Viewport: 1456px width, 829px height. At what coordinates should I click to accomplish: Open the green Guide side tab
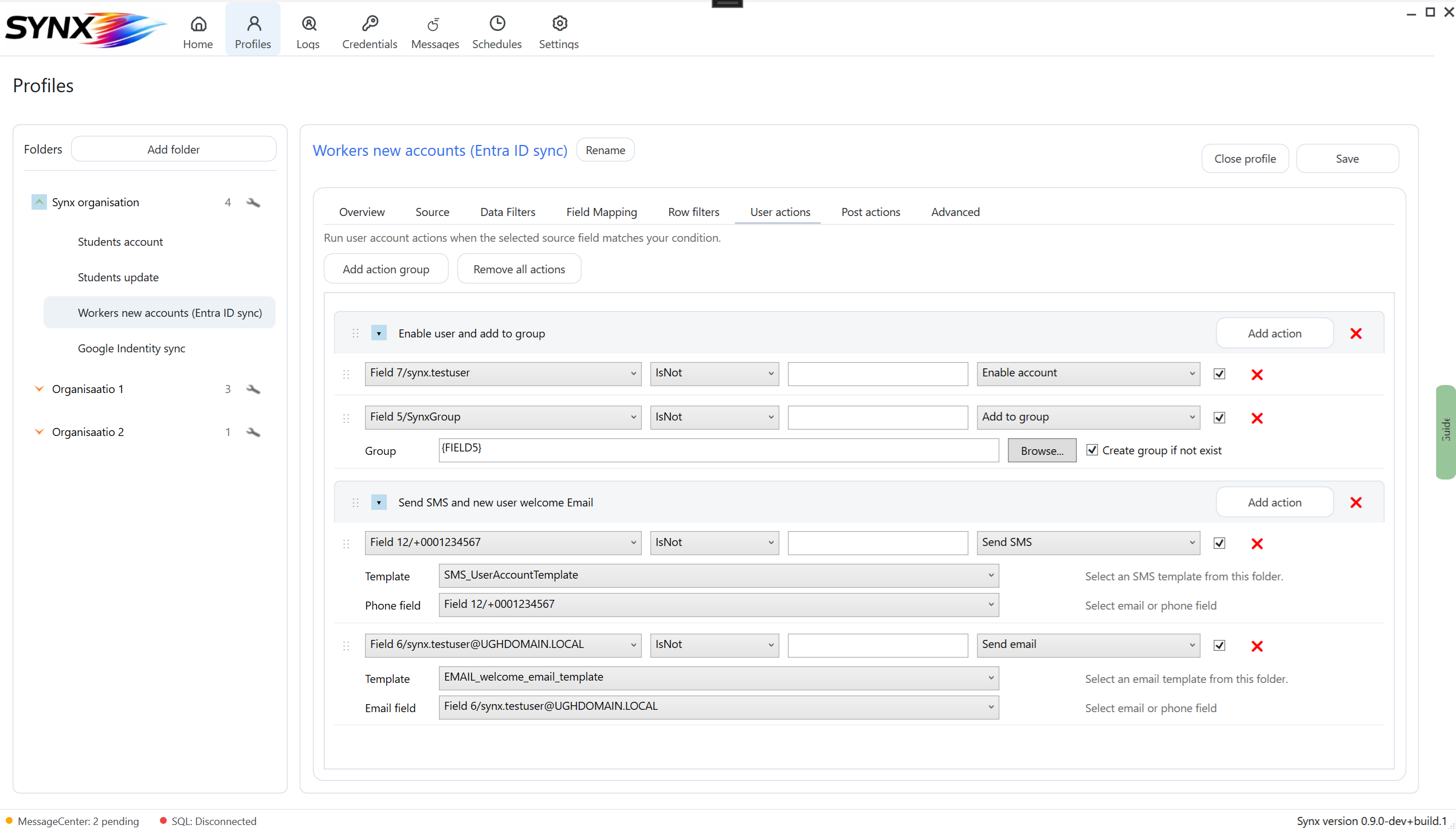[1446, 431]
